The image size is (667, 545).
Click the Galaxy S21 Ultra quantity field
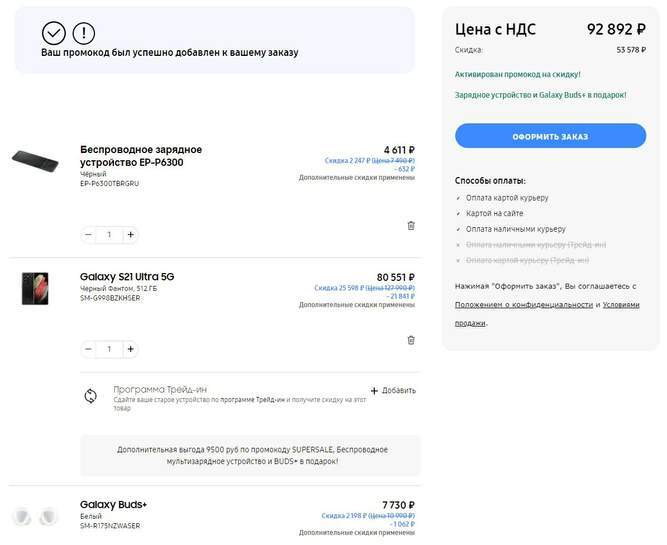click(109, 349)
